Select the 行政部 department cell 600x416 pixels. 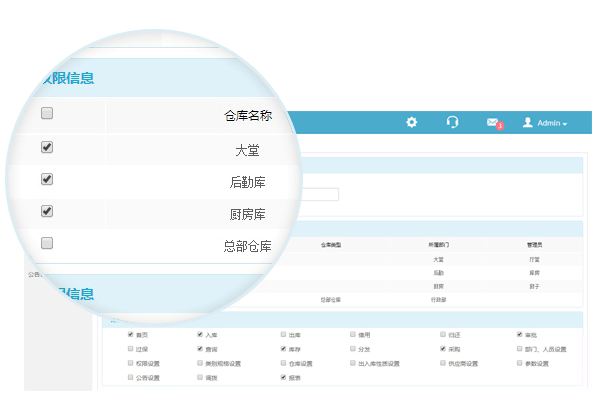pos(439,300)
